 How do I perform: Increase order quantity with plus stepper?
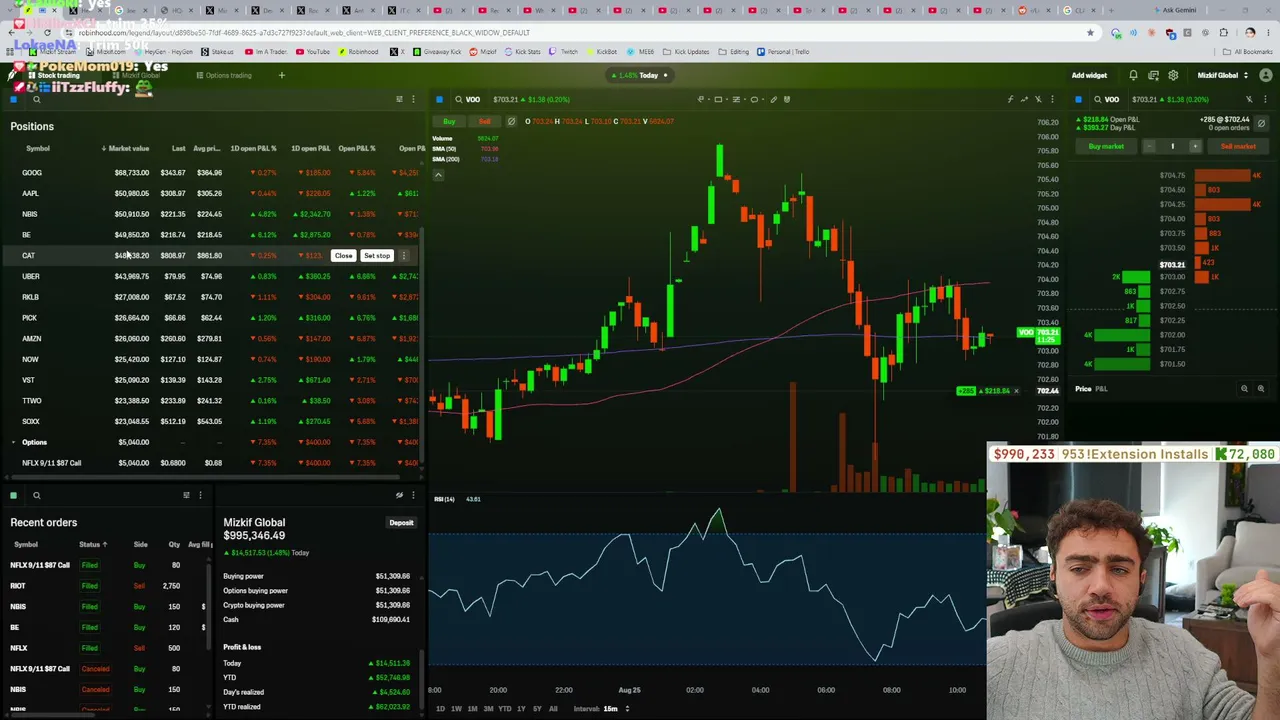tap(1194, 146)
